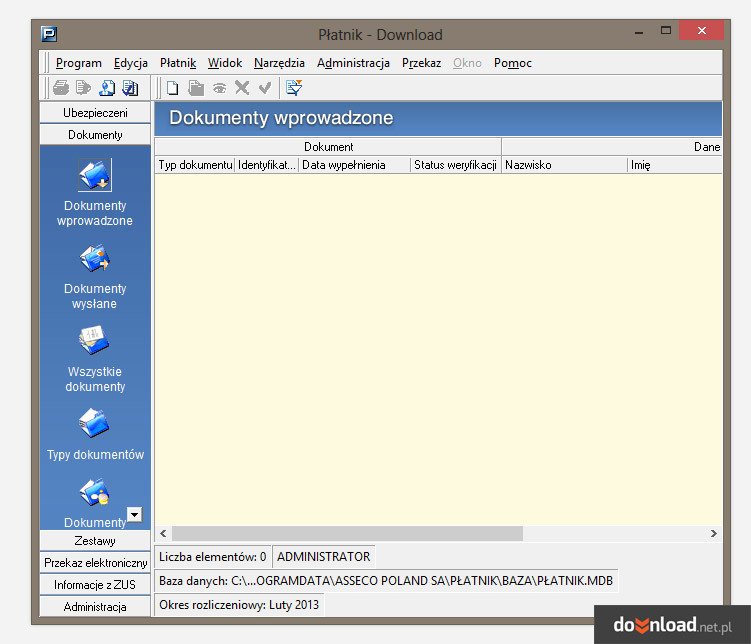Screen dimensions: 751x644
Task: Open the Administracja menu
Action: point(353,63)
